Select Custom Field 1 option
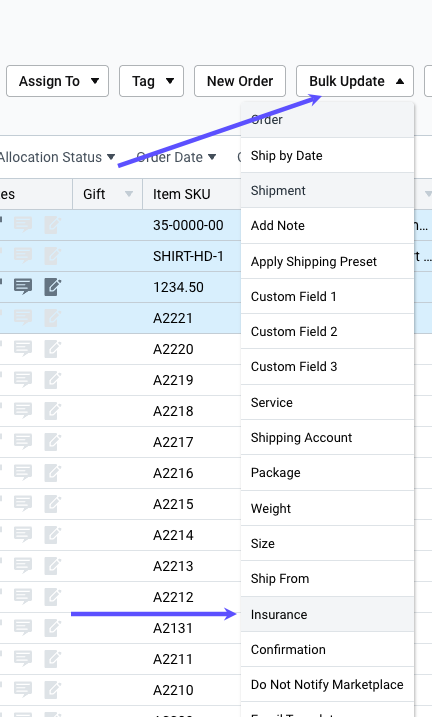 (x=327, y=296)
